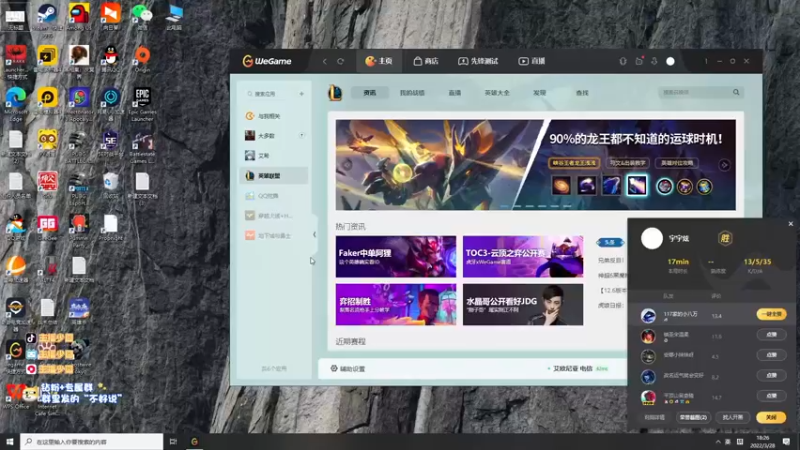Open the Steam desktop shortcut
Viewport: 800px width, 450px height.
click(x=47, y=15)
